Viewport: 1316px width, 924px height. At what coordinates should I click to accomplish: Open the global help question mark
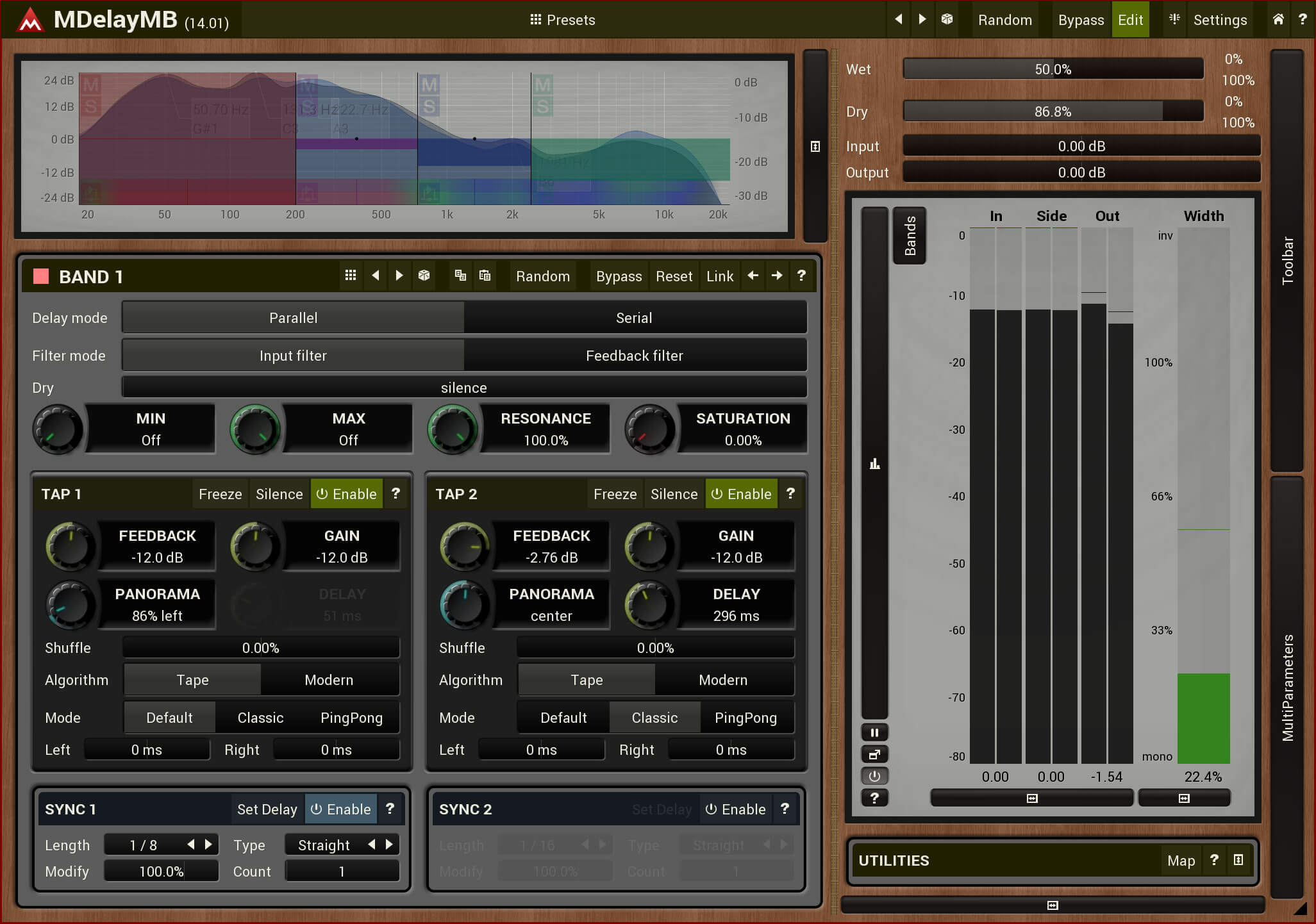[1302, 19]
